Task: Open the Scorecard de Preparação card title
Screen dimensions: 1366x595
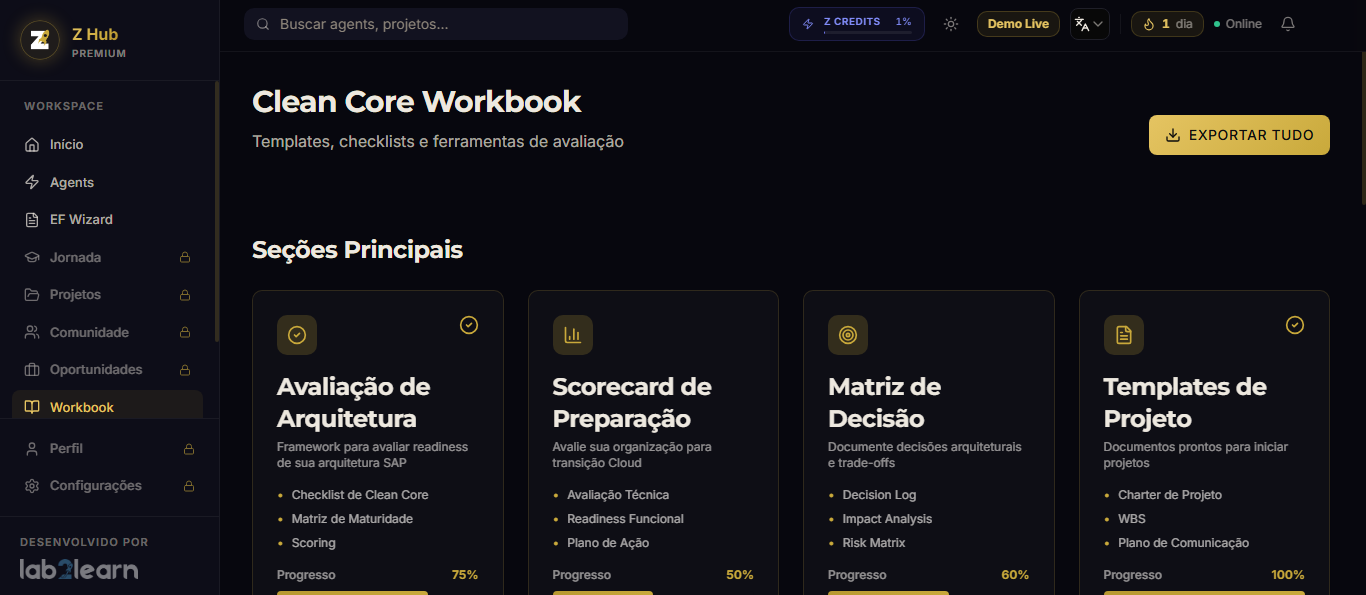Action: click(x=632, y=403)
